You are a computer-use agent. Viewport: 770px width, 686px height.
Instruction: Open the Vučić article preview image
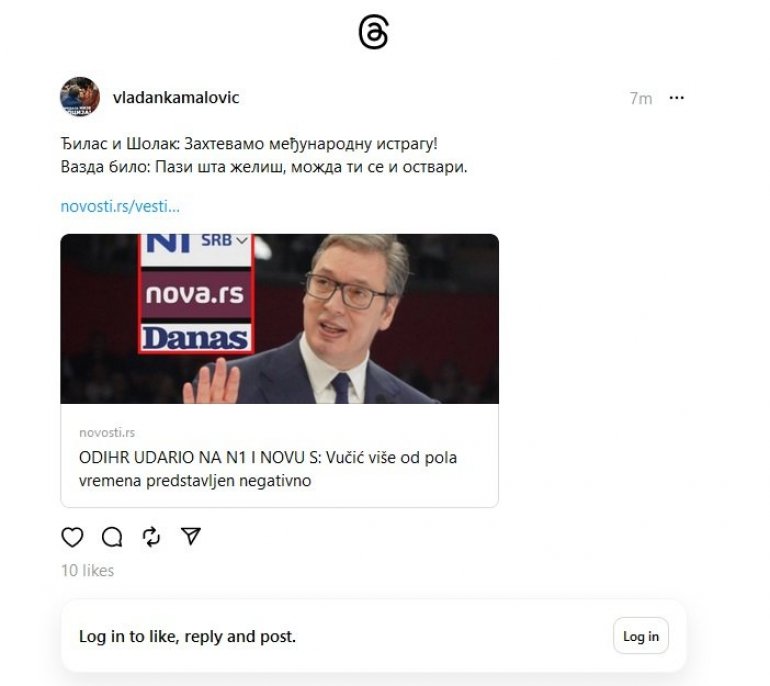pos(279,319)
